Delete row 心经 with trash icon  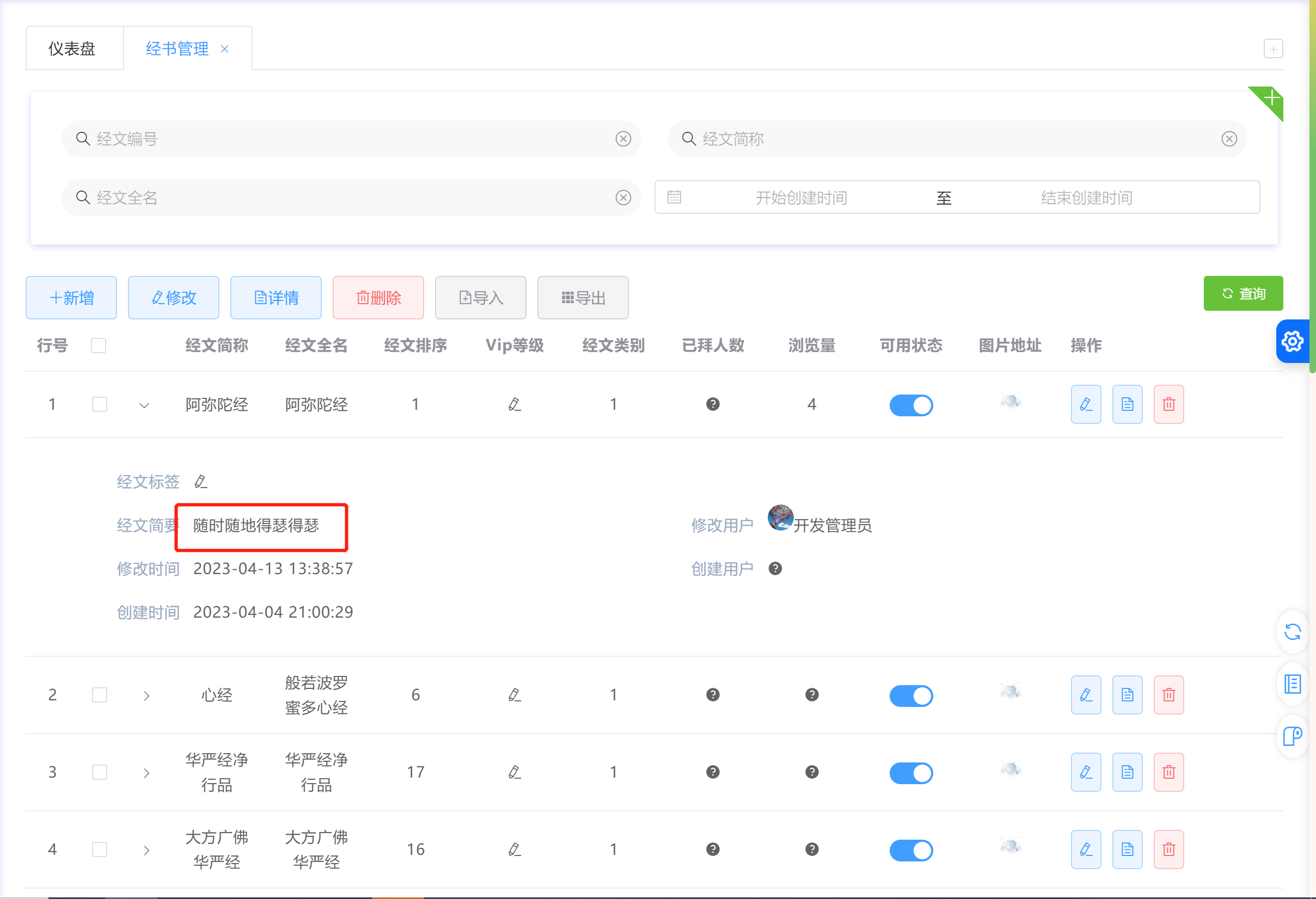point(1169,694)
